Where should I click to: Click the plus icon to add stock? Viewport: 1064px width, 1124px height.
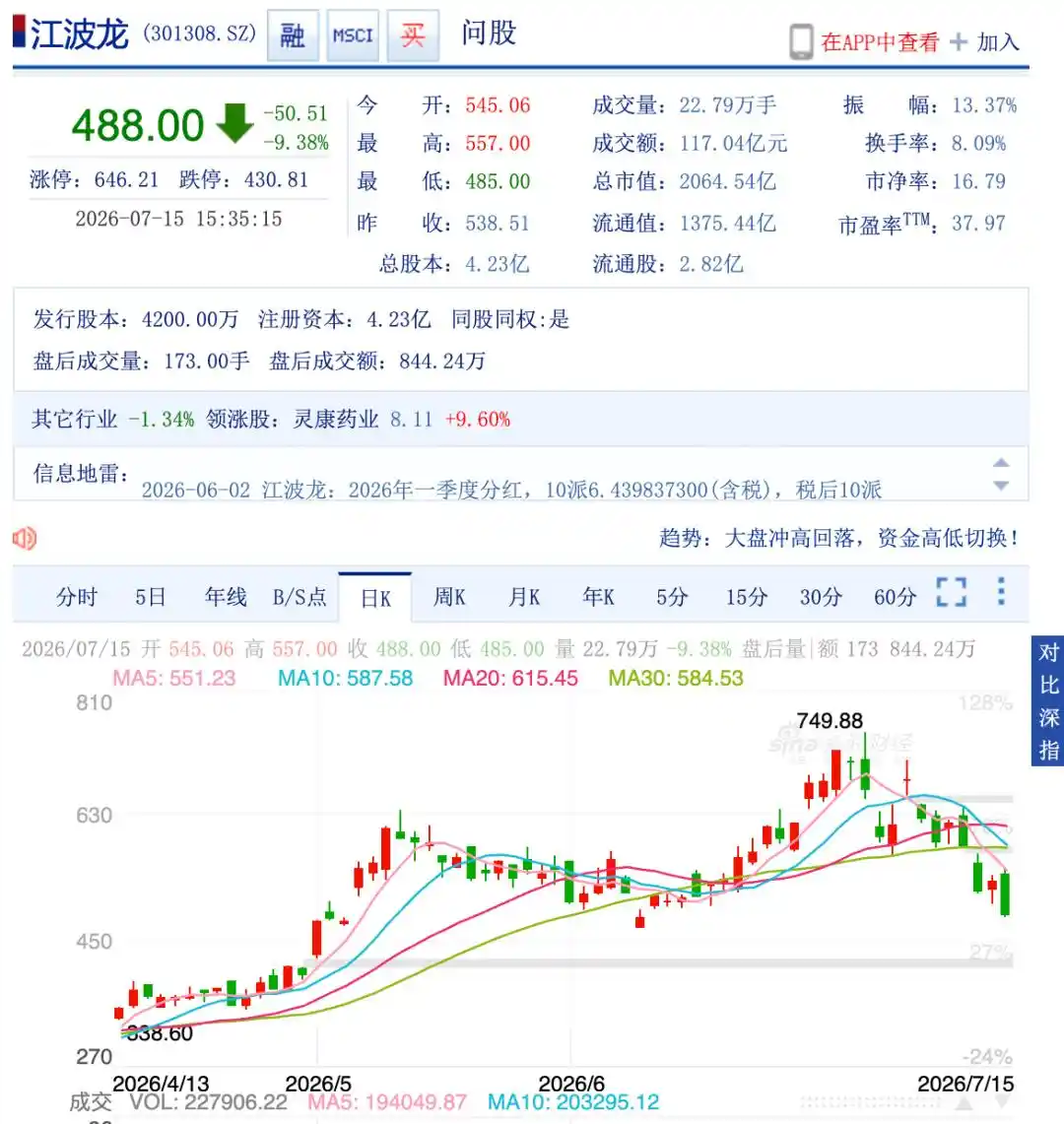[x=959, y=42]
